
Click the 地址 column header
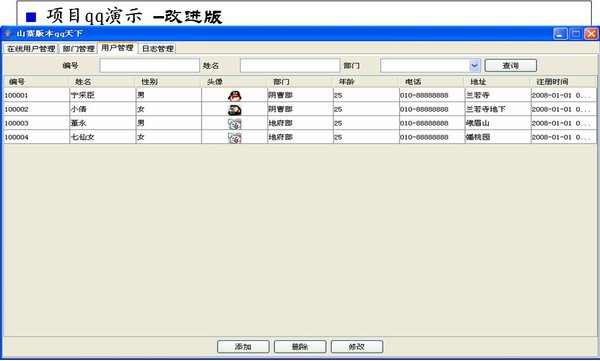497,82
